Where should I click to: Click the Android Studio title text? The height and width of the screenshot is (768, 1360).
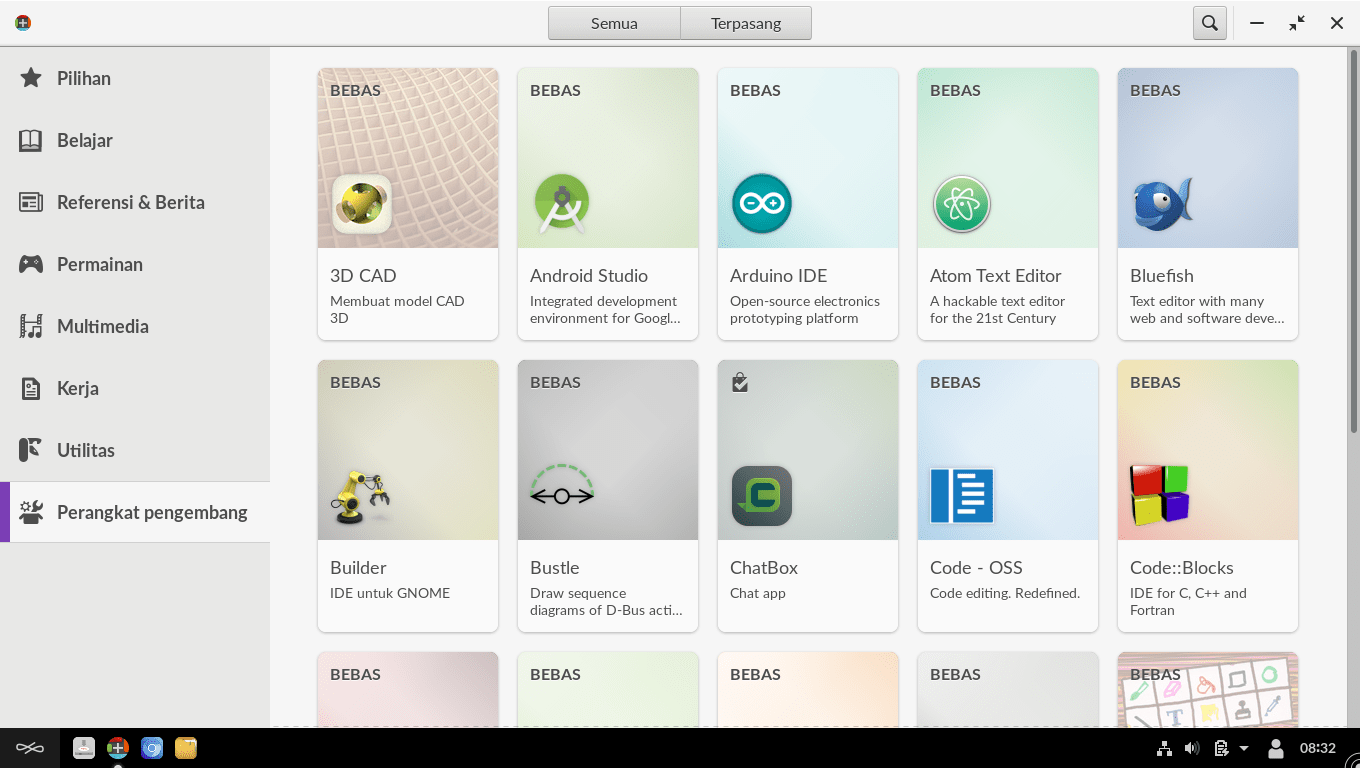click(x=589, y=276)
